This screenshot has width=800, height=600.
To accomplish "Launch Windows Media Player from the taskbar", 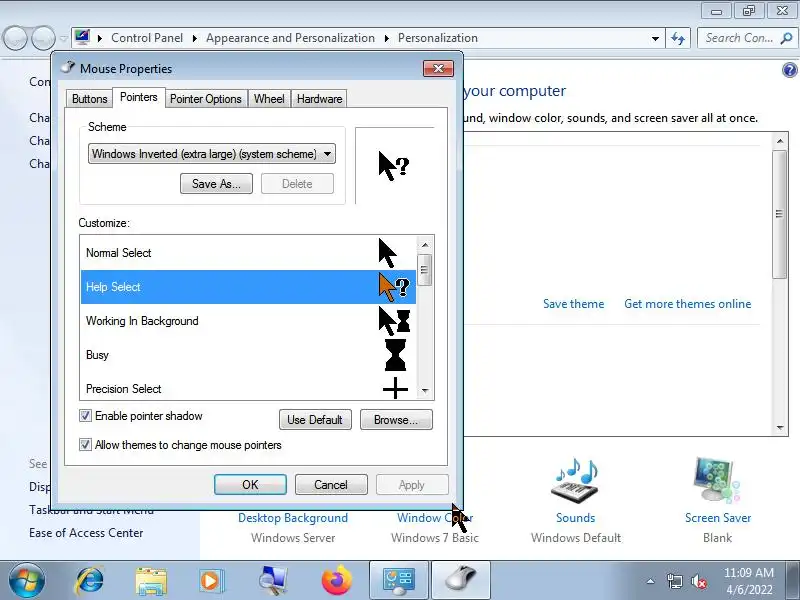I will (x=211, y=581).
